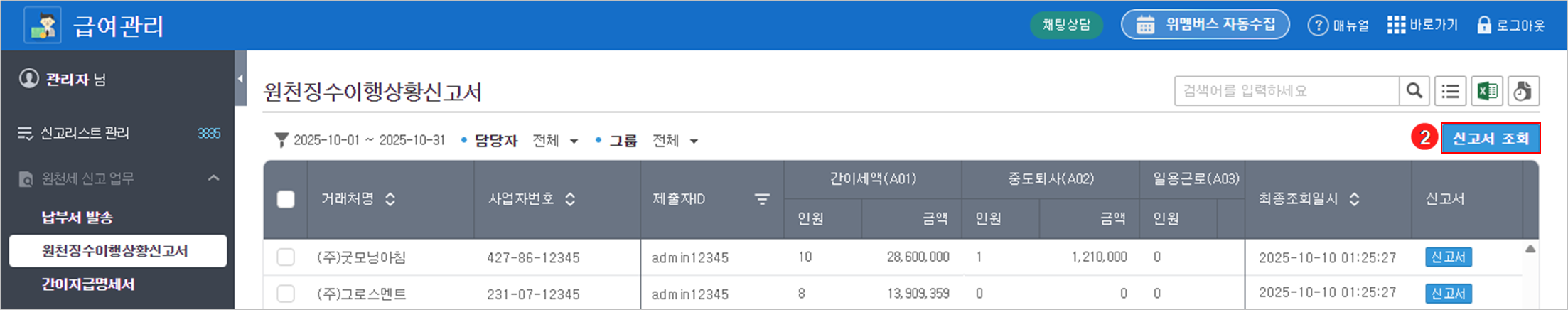Click the 채팅상담 button

1066,26
